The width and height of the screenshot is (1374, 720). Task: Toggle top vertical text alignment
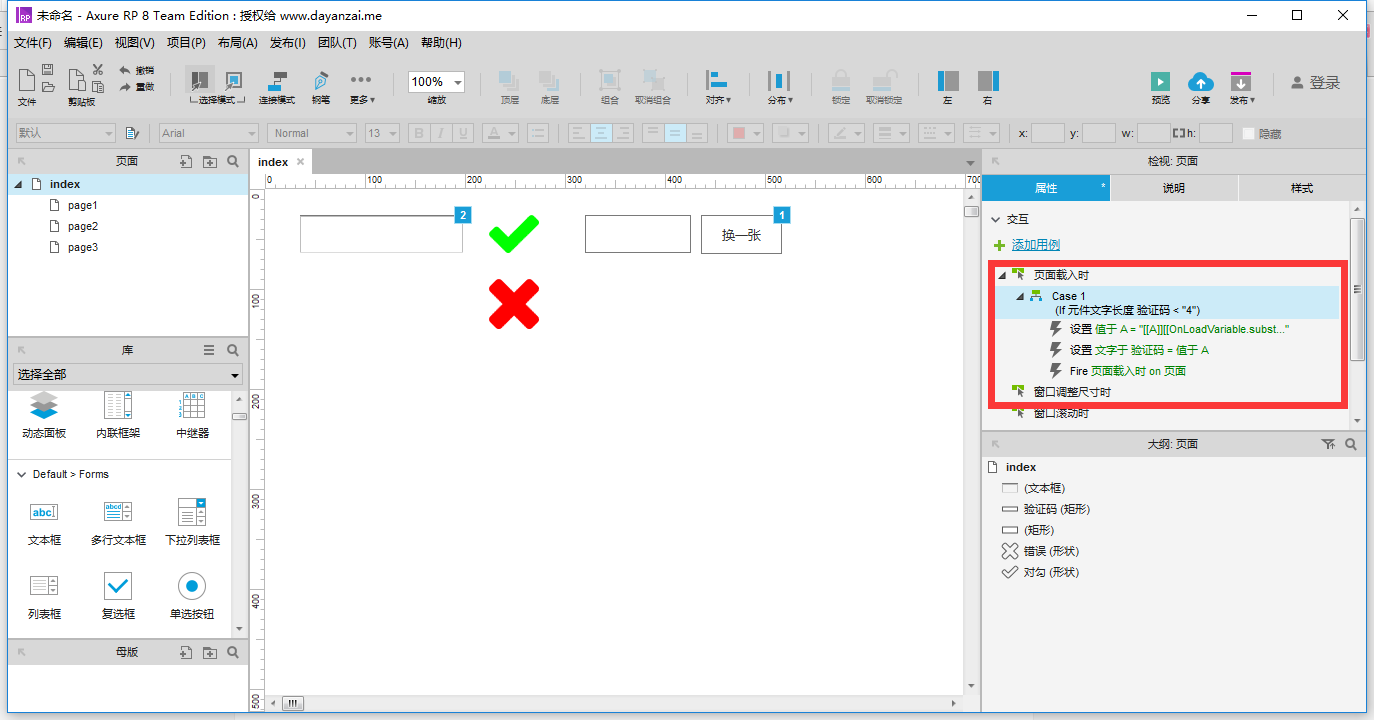653,133
